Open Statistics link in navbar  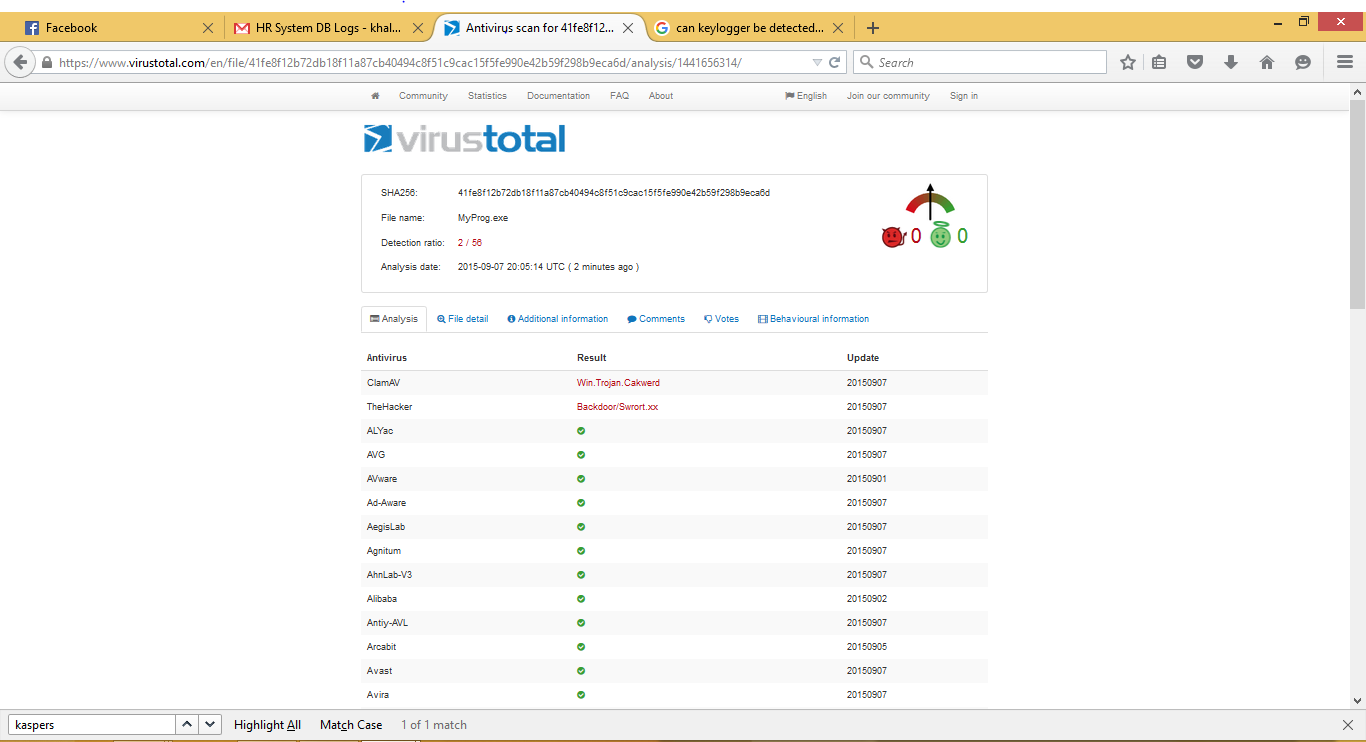pyautogui.click(x=487, y=96)
